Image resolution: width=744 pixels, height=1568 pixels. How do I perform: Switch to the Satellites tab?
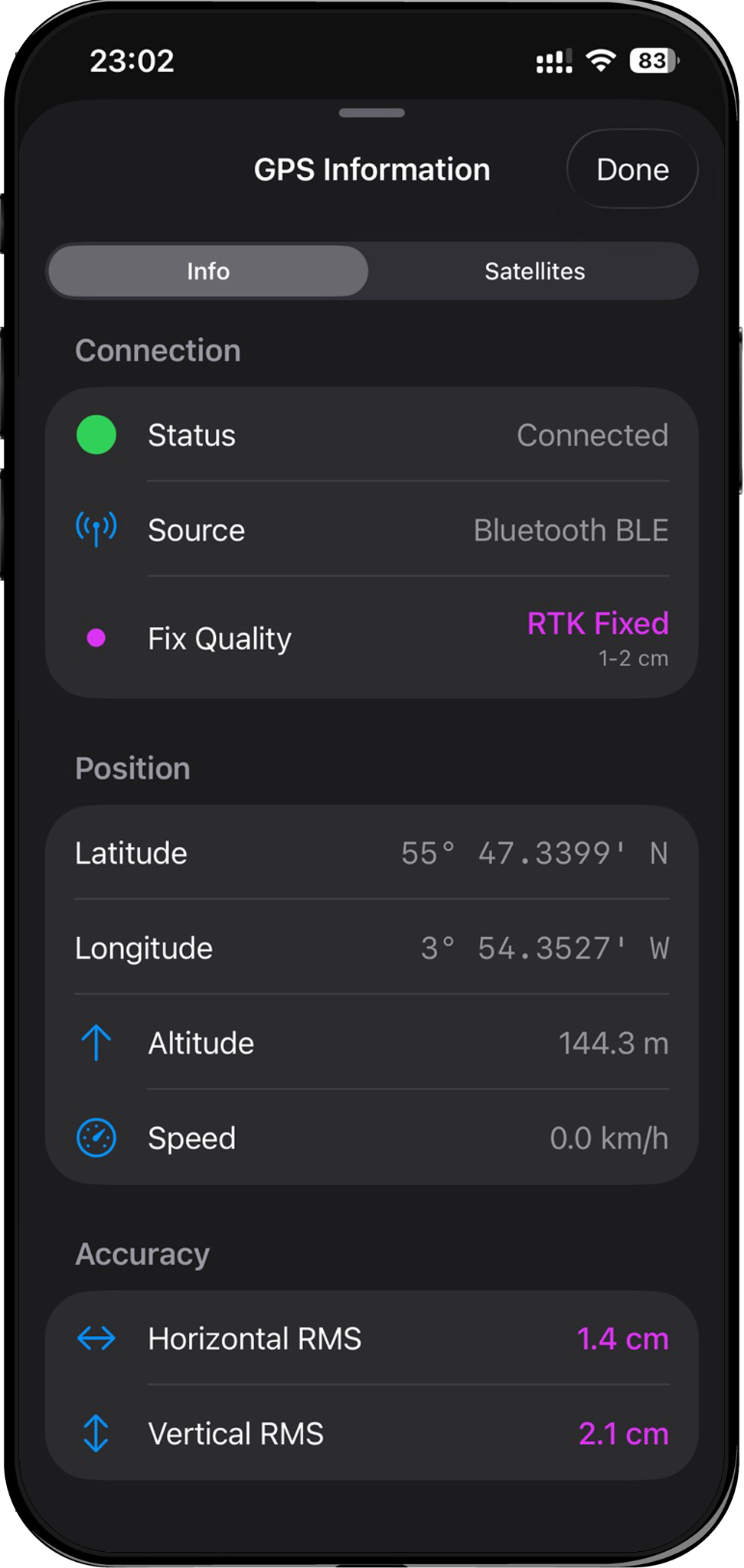(x=534, y=271)
